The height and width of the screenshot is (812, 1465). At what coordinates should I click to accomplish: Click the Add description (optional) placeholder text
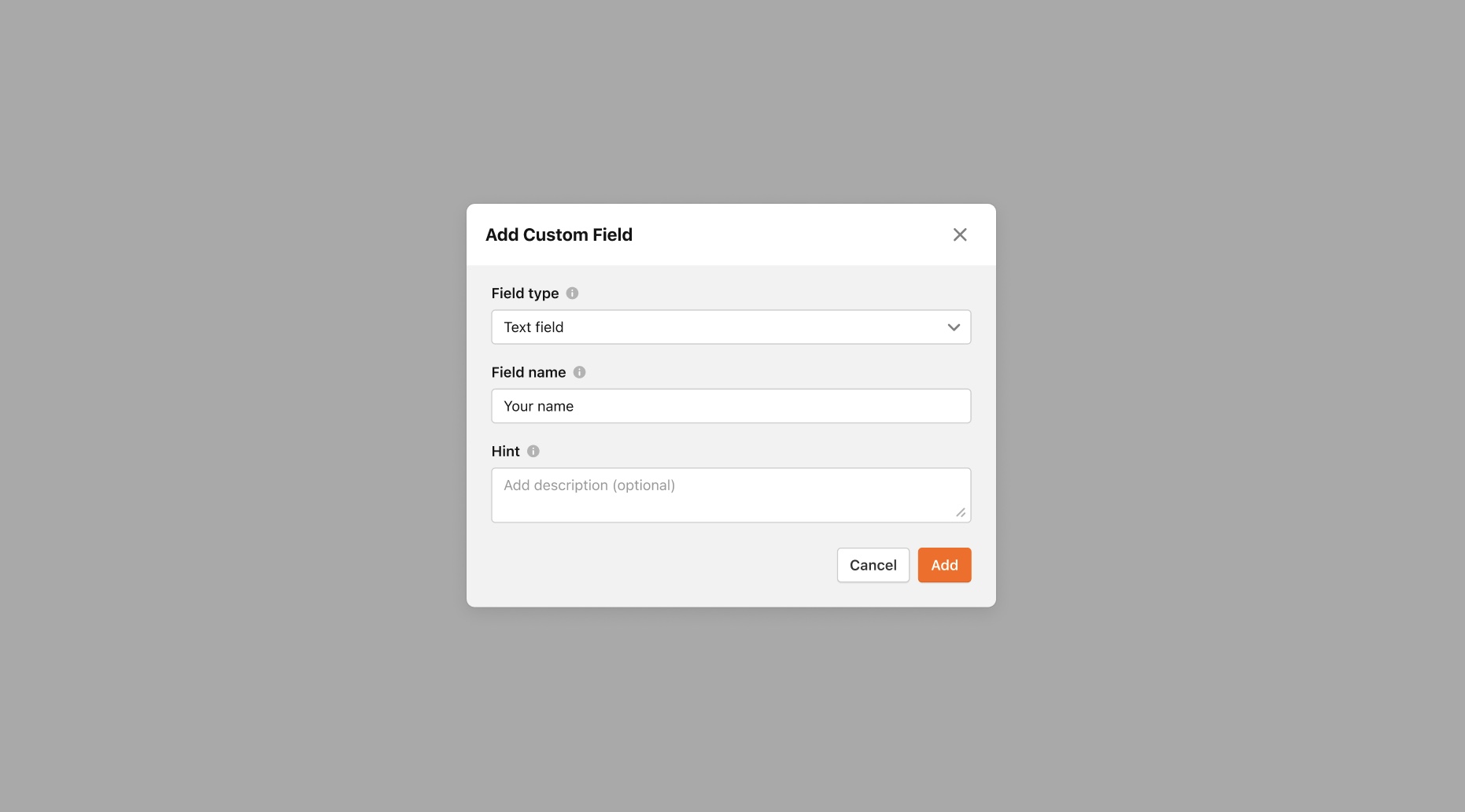(589, 485)
